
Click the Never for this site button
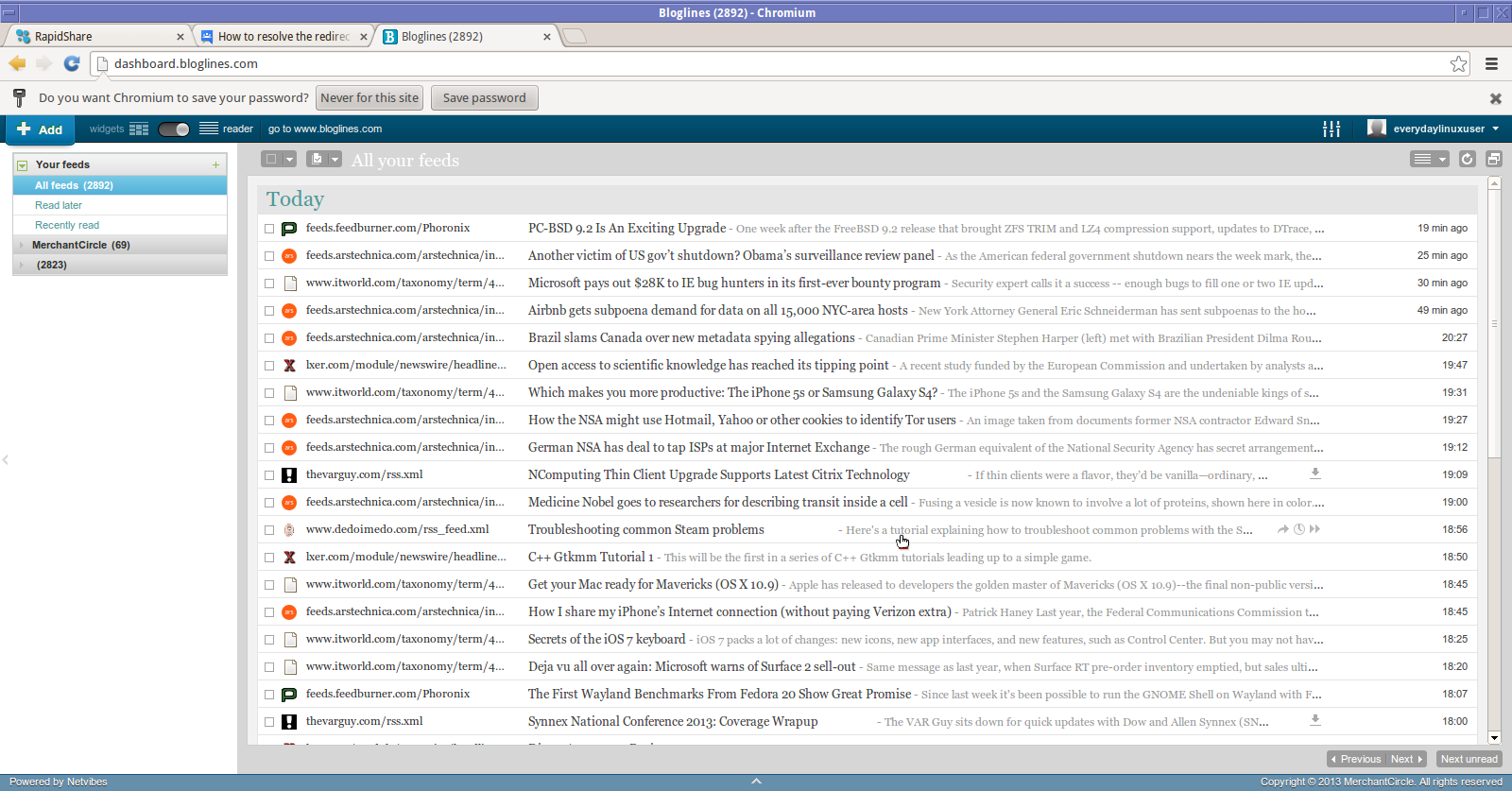point(369,97)
